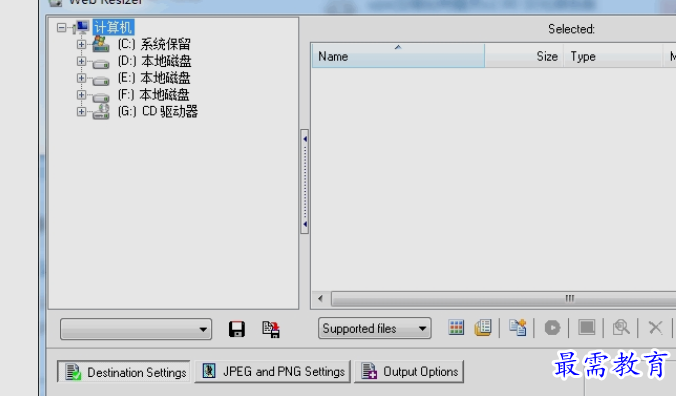Expand the (C:) 系统保留 drive
Image resolution: width=676 pixels, height=396 pixels.
click(x=81, y=44)
